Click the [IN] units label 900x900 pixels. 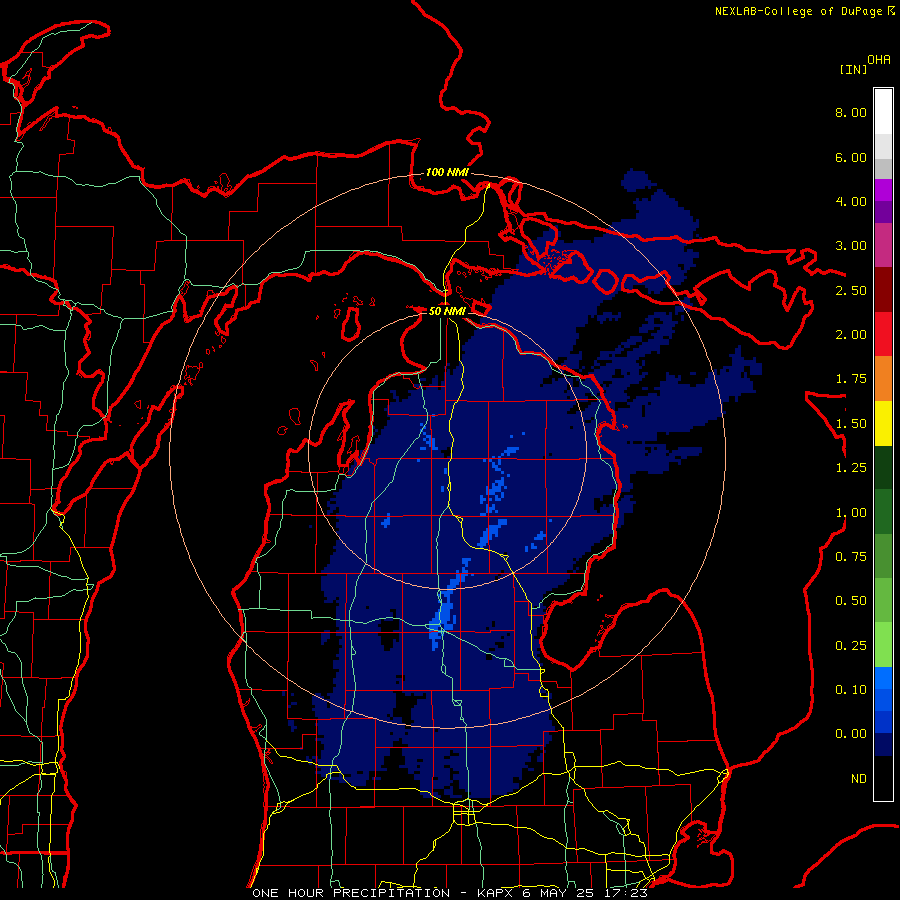(x=853, y=69)
